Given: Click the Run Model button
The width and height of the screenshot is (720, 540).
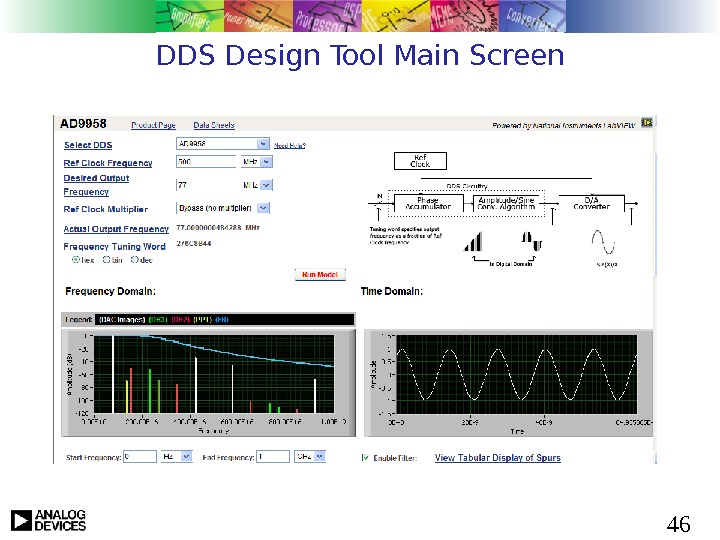Looking at the screenshot, I should click(x=320, y=275).
